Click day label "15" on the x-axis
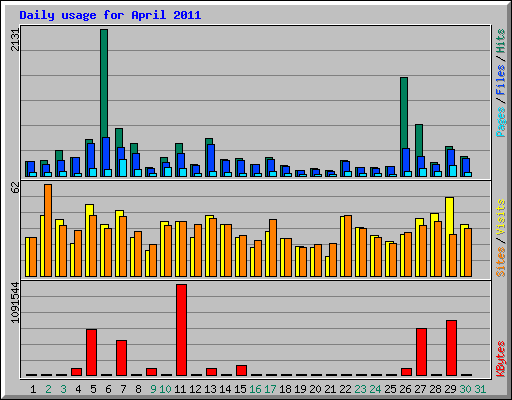 tap(240, 389)
